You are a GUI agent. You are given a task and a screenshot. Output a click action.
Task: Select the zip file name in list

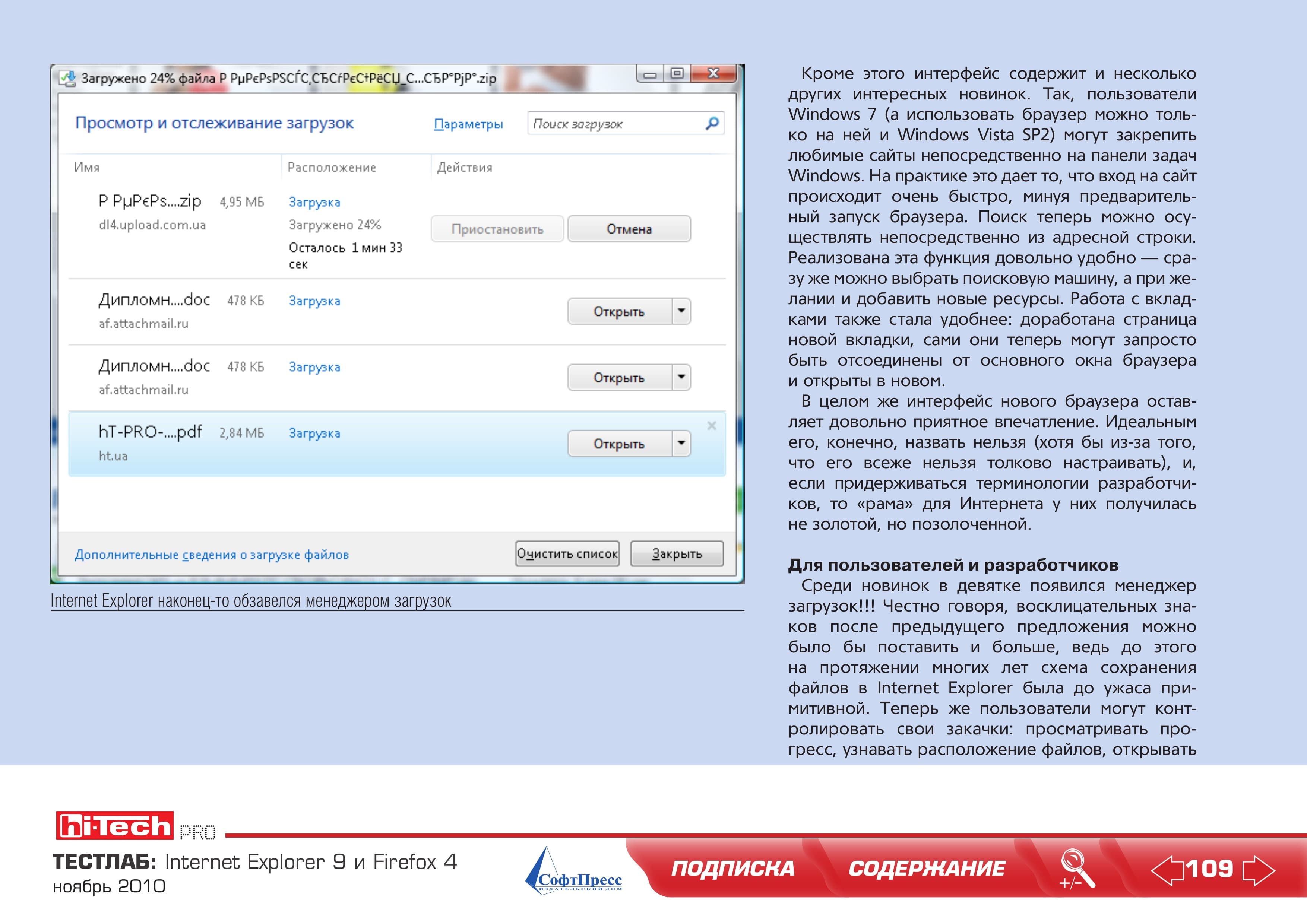[x=150, y=201]
